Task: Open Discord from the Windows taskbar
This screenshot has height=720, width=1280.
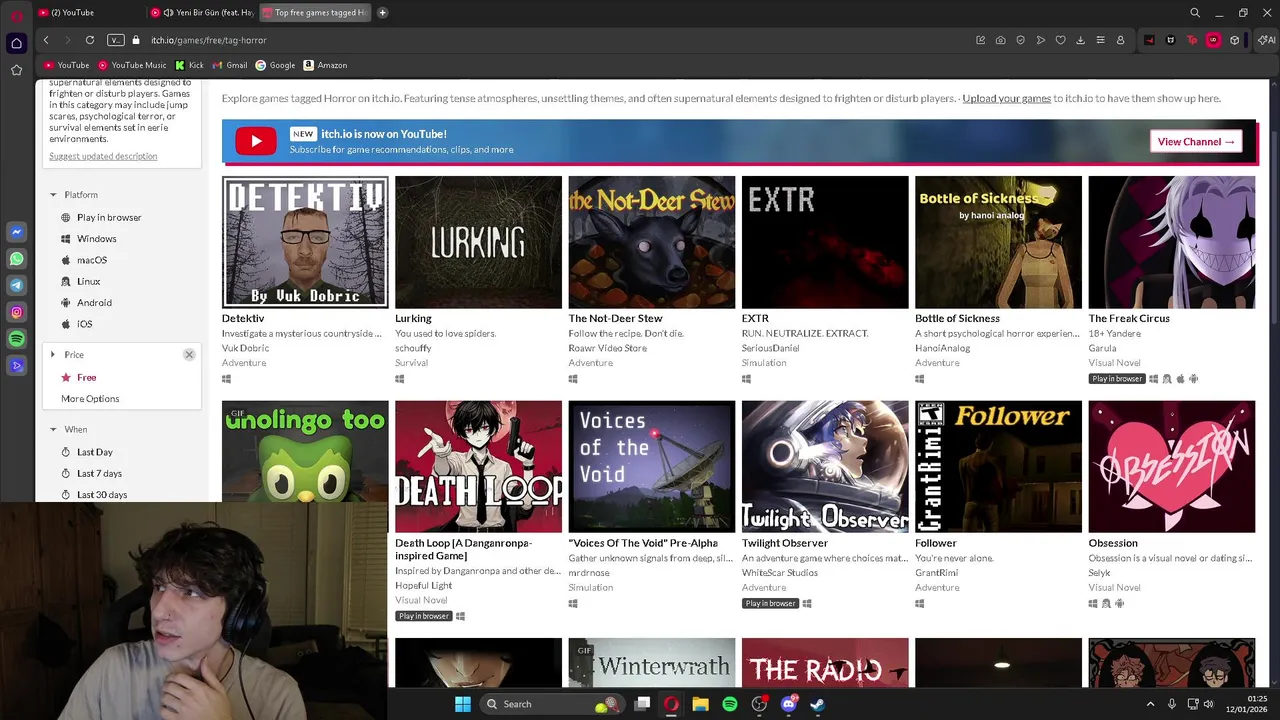Action: 788,704
